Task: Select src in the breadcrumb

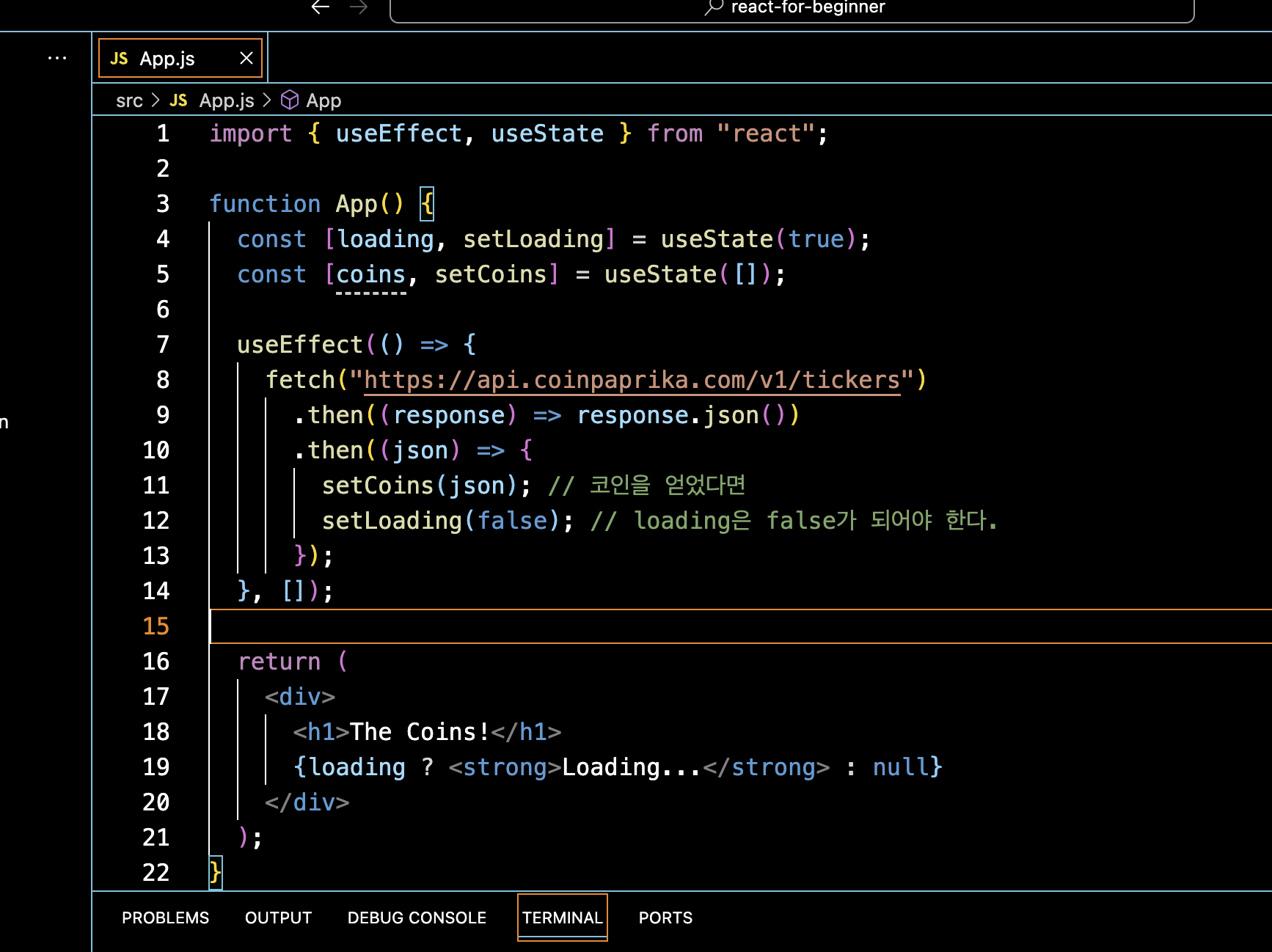Action: [x=129, y=100]
